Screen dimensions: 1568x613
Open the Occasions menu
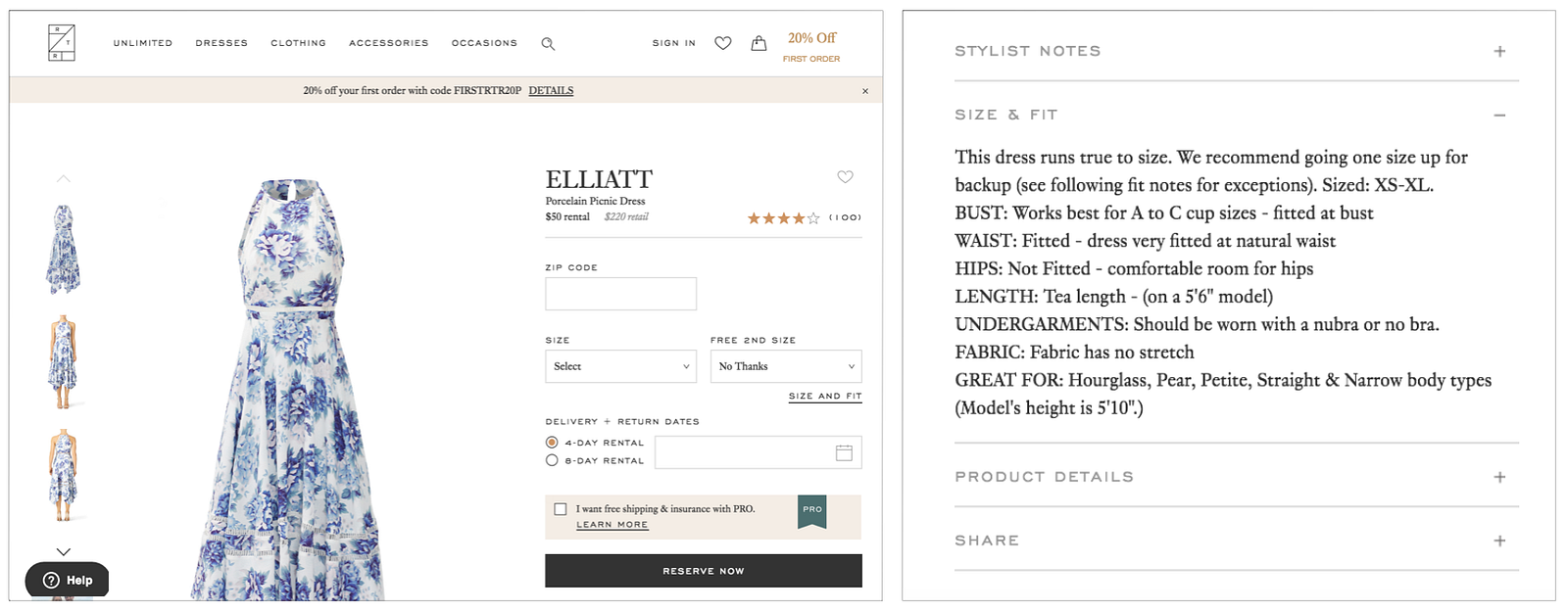(x=484, y=43)
